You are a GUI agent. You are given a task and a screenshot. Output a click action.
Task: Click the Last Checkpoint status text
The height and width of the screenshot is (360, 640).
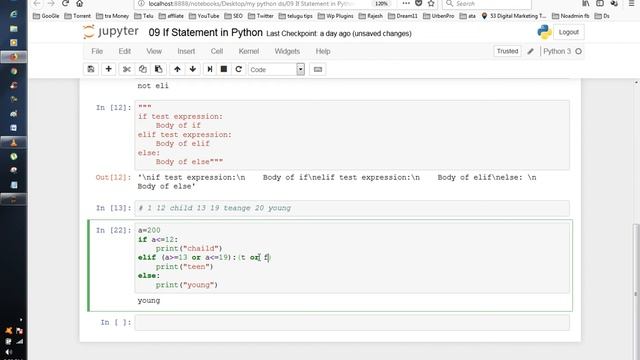pyautogui.click(x=339, y=33)
